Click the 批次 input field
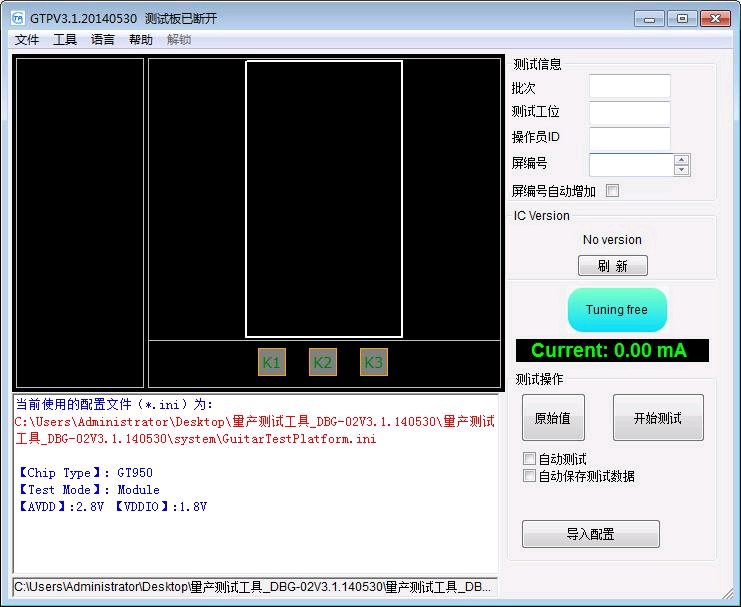Image resolution: width=741 pixels, height=607 pixels. (629, 87)
